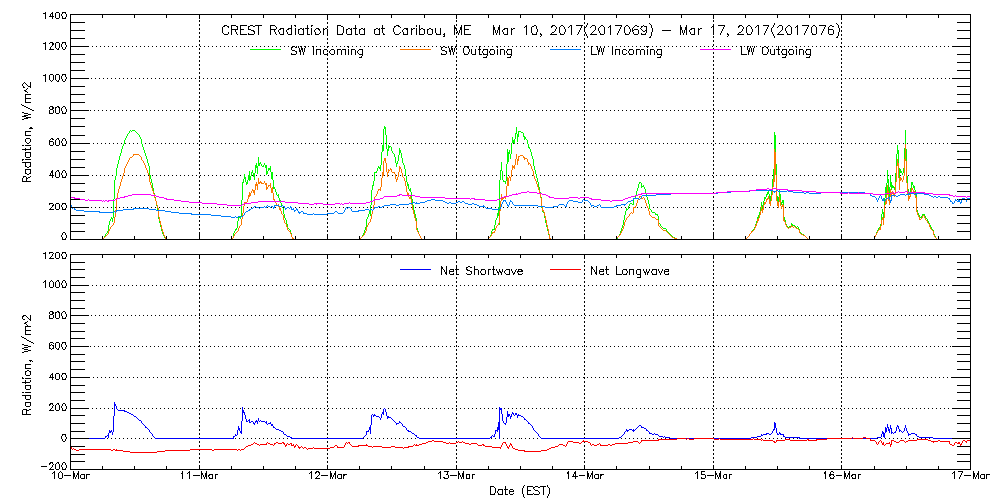Select the 'LW Outgoing' legend label

(775, 51)
